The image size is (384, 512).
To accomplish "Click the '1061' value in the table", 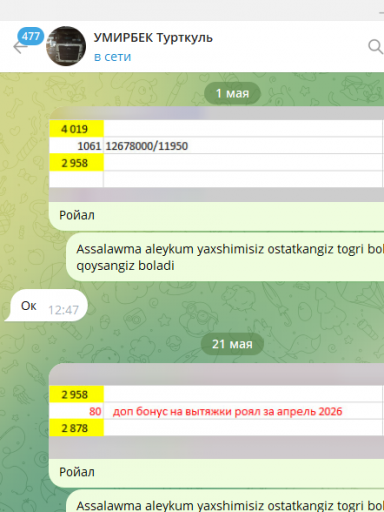I will [89, 146].
